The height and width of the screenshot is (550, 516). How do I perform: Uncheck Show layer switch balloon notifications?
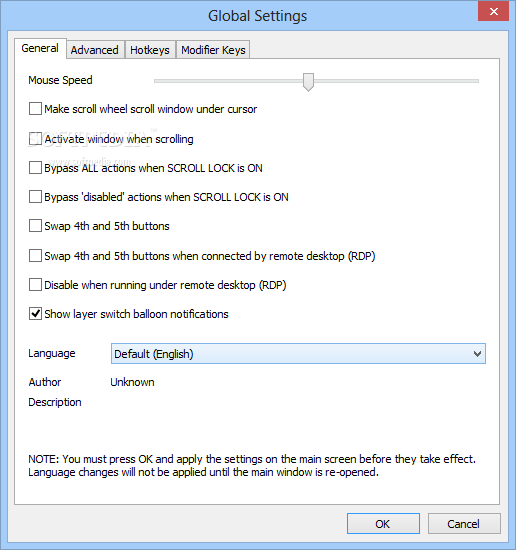tap(35, 314)
